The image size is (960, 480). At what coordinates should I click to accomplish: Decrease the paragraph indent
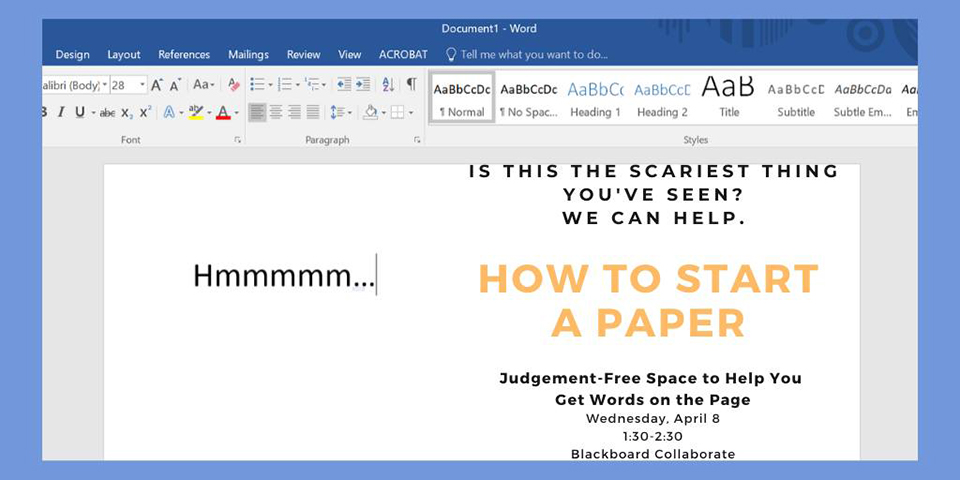344,84
